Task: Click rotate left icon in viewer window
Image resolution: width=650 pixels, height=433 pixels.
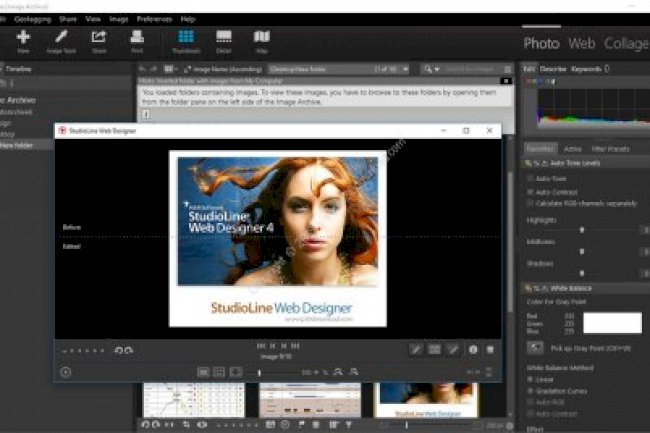Action: click(x=119, y=351)
